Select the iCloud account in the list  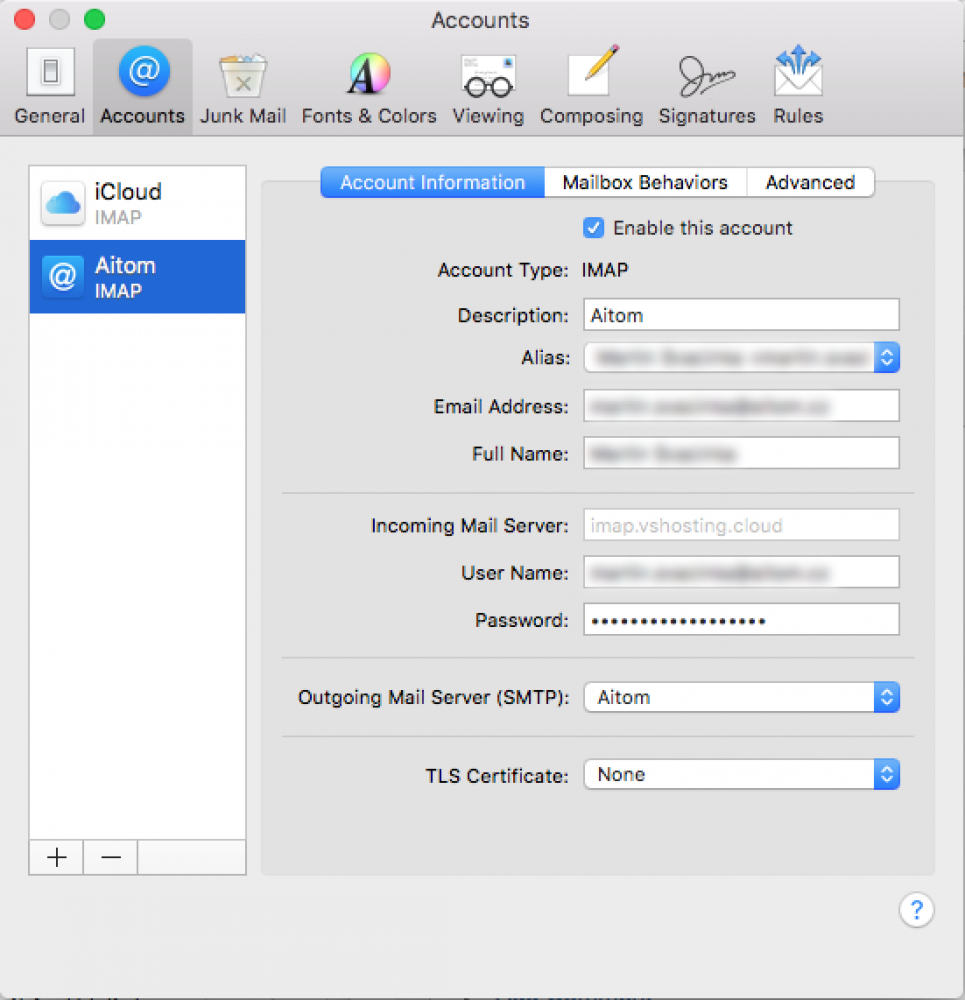[137, 203]
